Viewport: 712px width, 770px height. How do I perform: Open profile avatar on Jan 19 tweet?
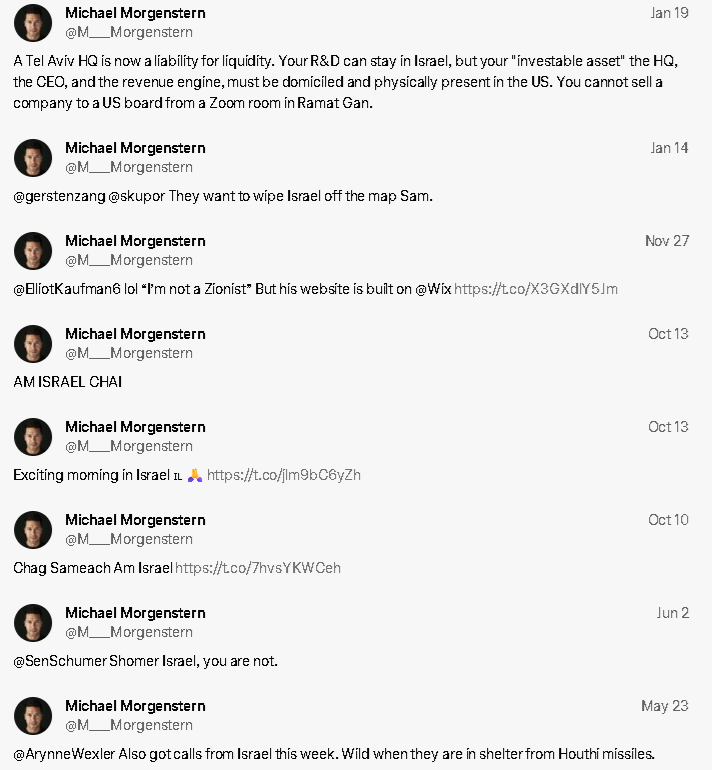[x=33, y=23]
